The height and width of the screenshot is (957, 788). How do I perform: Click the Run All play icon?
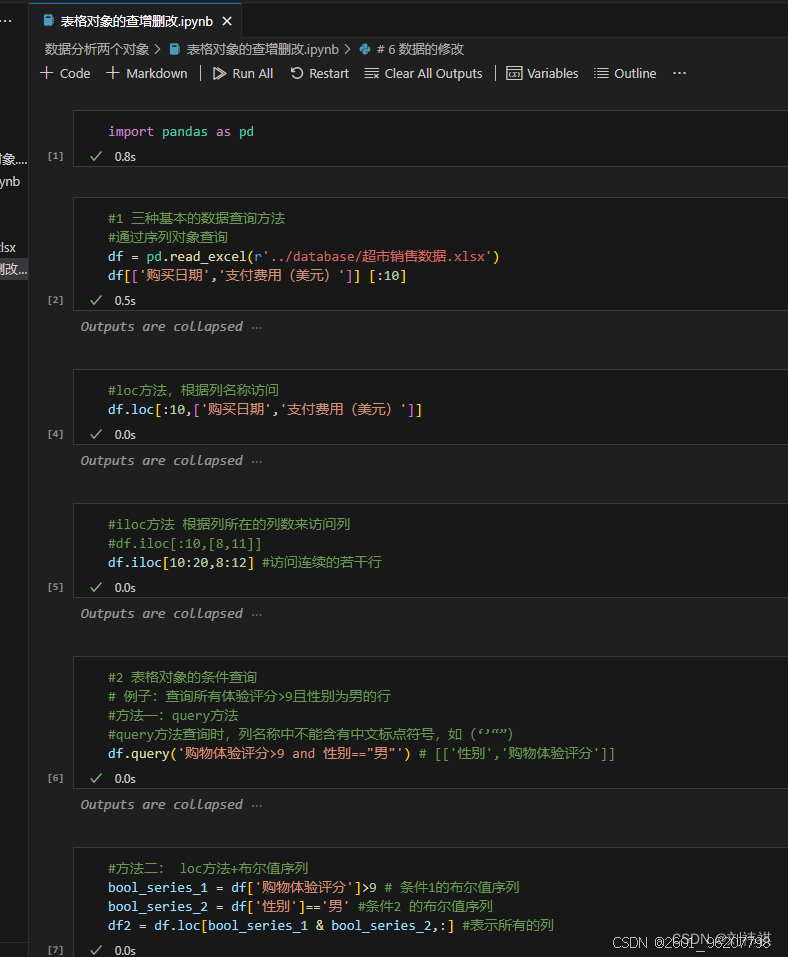point(219,73)
